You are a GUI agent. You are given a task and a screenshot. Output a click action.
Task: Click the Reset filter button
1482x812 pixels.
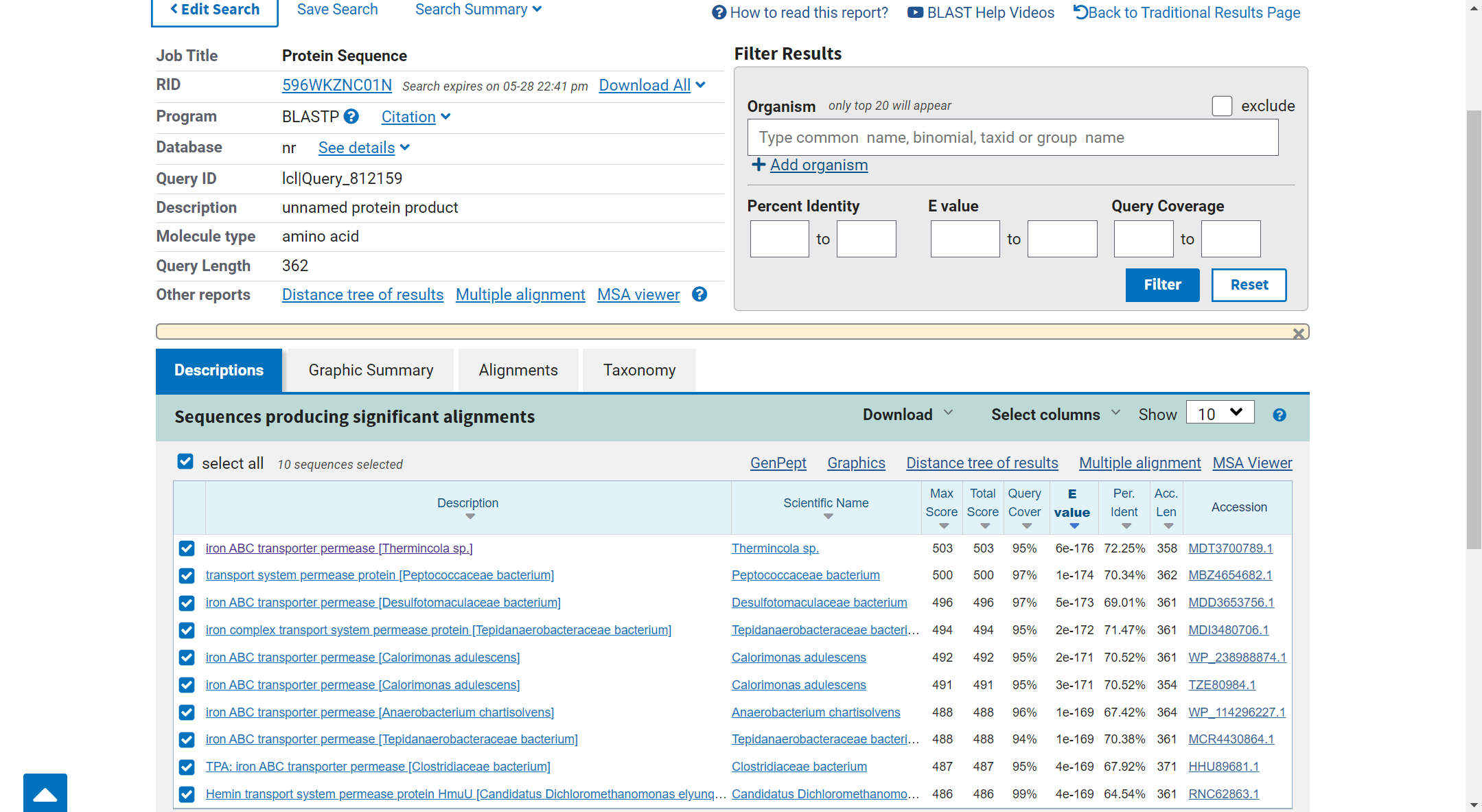click(1249, 285)
